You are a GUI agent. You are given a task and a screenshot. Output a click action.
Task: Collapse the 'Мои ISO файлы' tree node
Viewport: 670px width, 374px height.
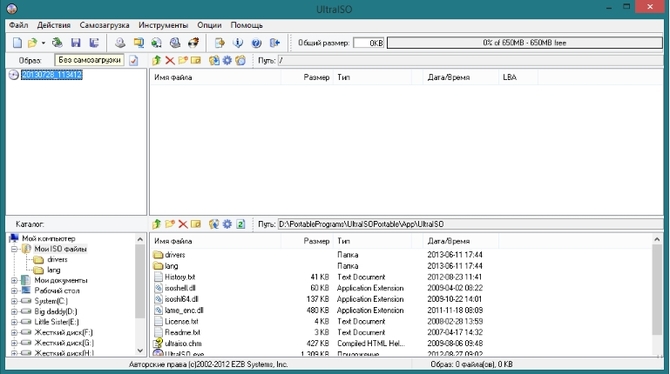(14, 249)
